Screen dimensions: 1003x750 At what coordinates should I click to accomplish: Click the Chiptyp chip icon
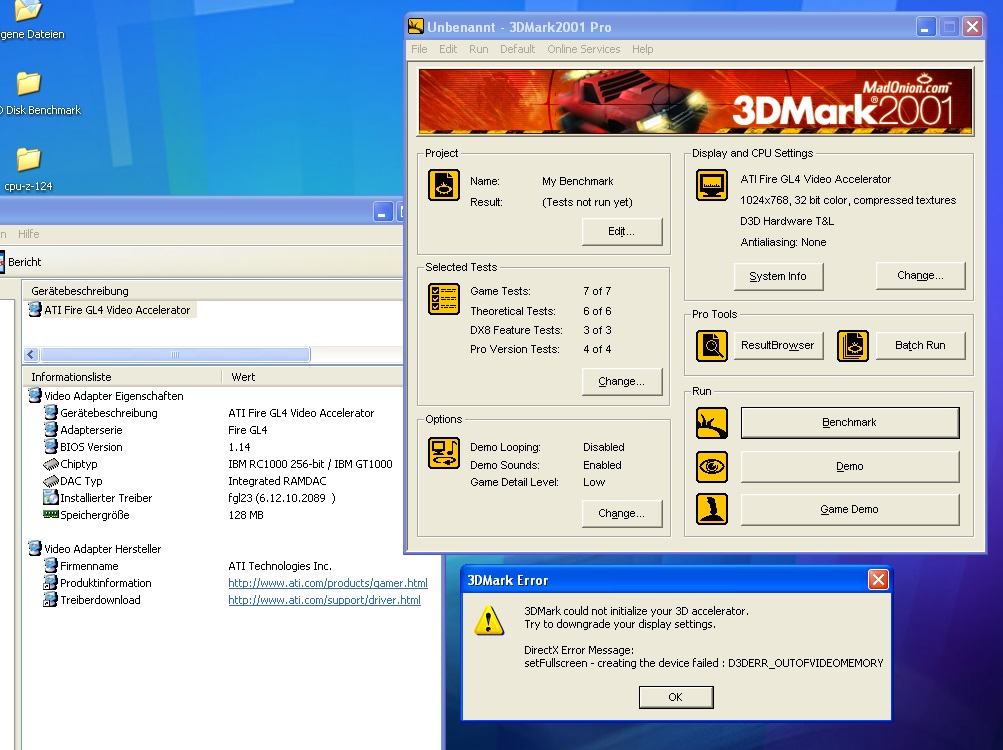point(51,464)
